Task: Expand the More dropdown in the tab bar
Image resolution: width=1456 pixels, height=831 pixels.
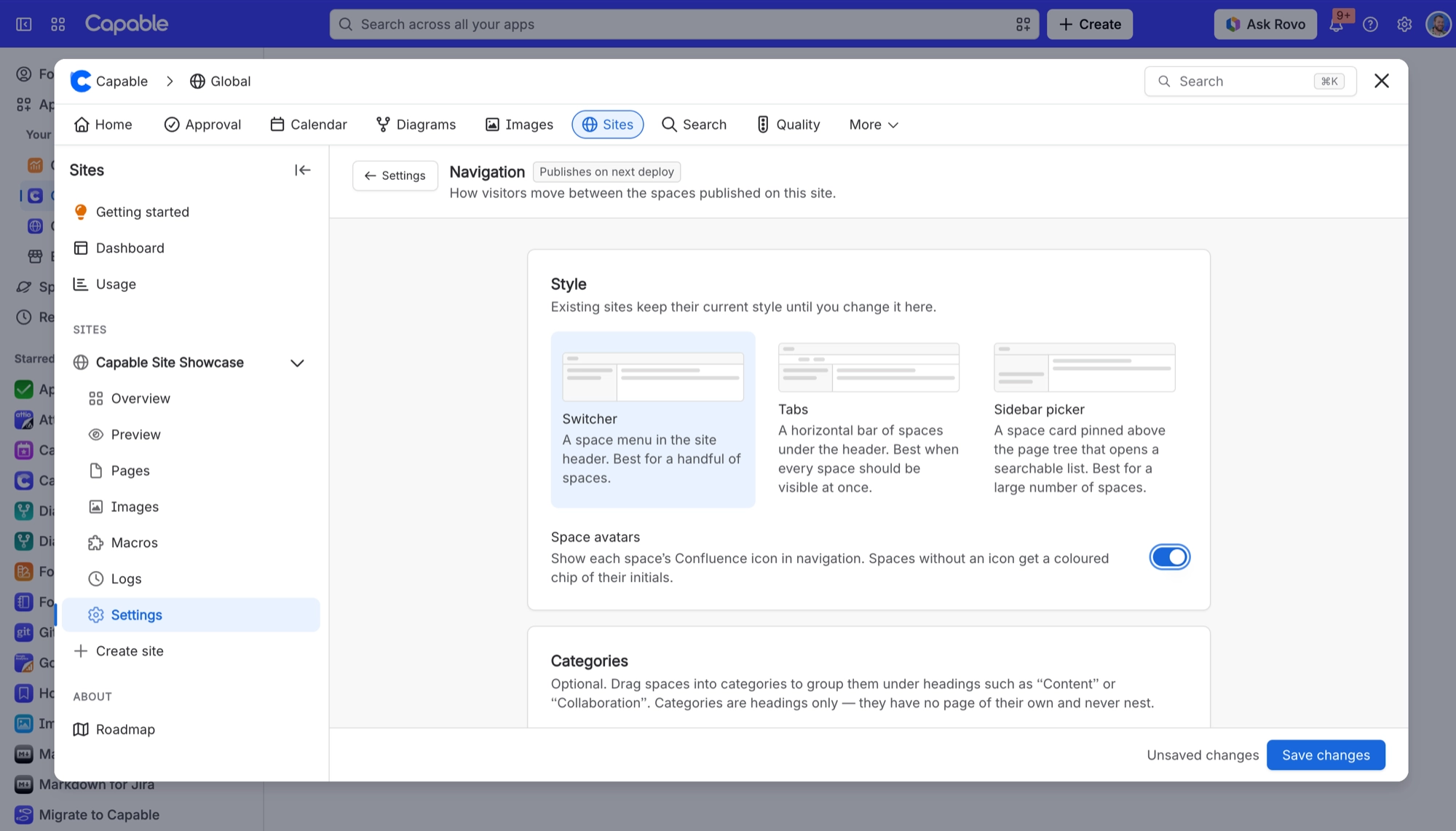Action: [x=874, y=125]
